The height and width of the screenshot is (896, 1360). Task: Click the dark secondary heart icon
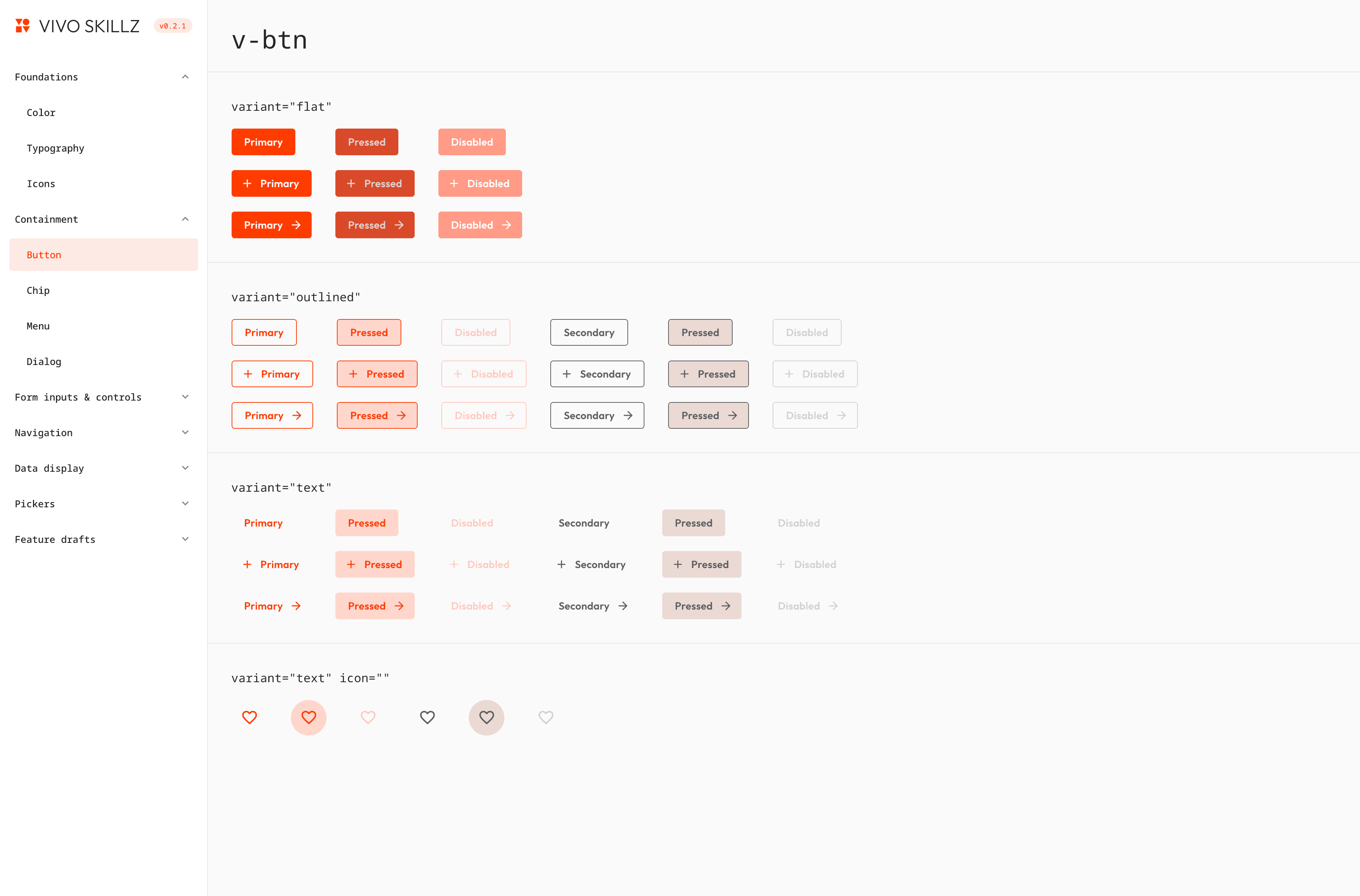(x=427, y=717)
